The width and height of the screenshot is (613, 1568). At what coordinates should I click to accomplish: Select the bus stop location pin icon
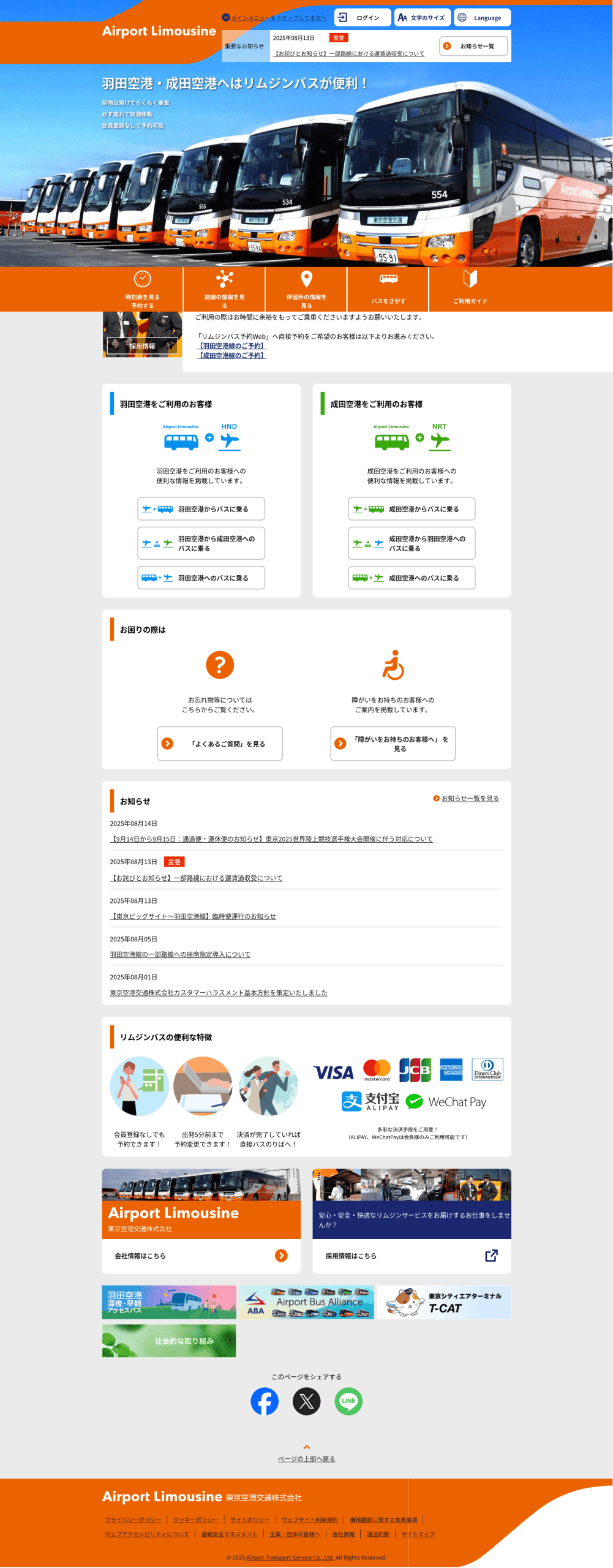[306, 279]
